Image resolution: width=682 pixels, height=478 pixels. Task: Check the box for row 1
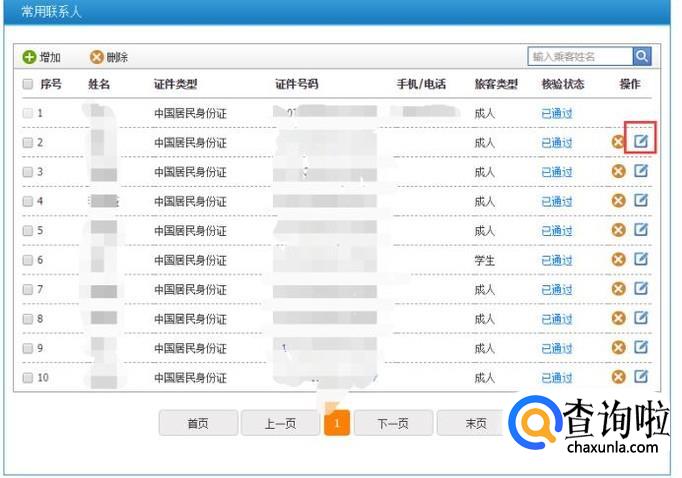tap(28, 113)
